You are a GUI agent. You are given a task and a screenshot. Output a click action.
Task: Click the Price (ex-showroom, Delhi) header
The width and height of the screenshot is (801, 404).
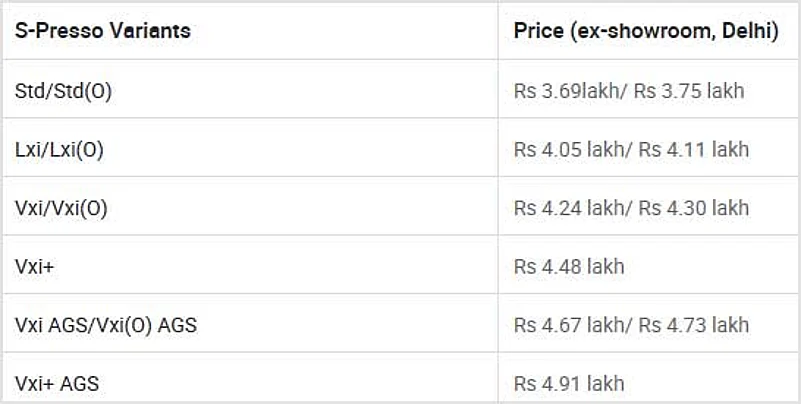[645, 31]
